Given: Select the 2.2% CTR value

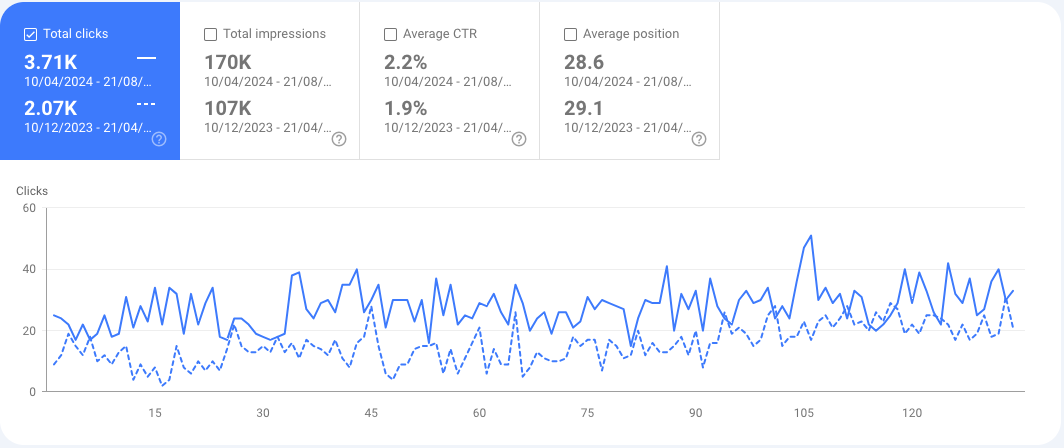Looking at the screenshot, I should coord(406,63).
